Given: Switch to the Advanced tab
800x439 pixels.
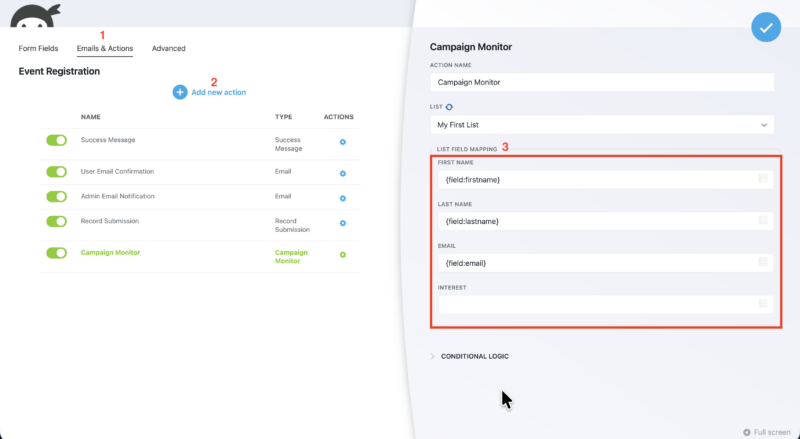Looking at the screenshot, I should point(168,48).
